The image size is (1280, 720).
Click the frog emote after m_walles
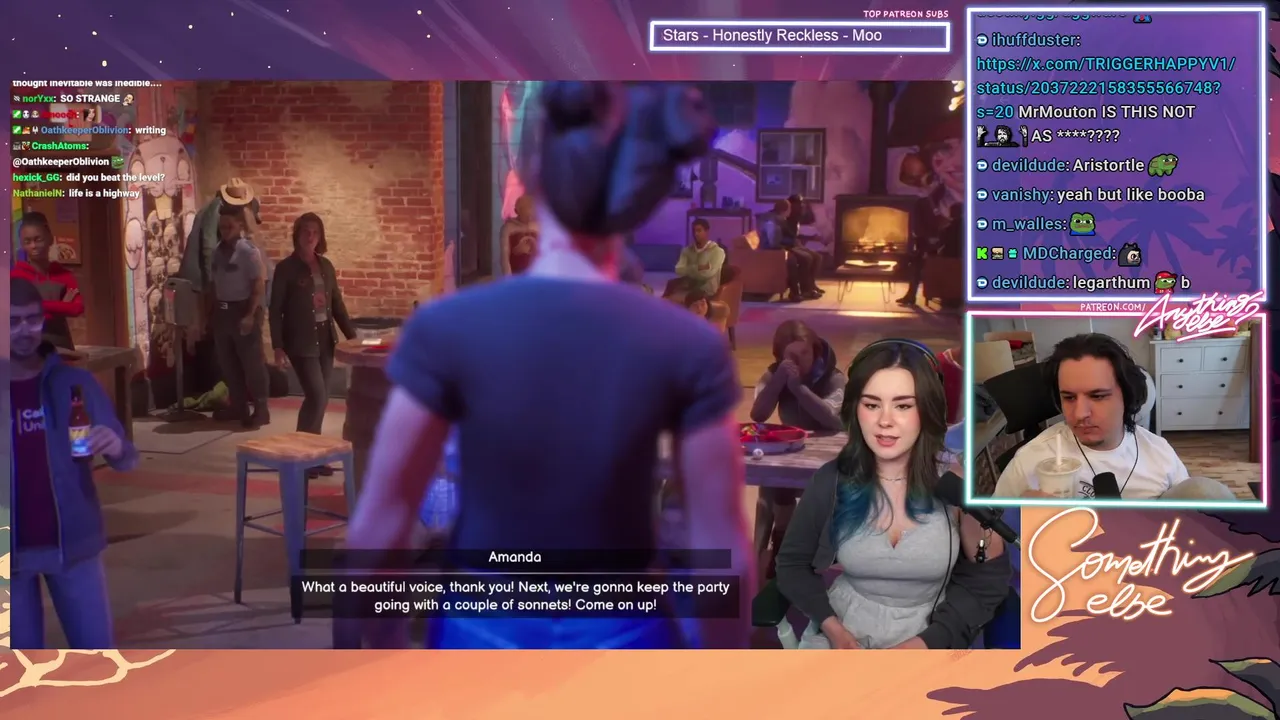pyautogui.click(x=1082, y=223)
